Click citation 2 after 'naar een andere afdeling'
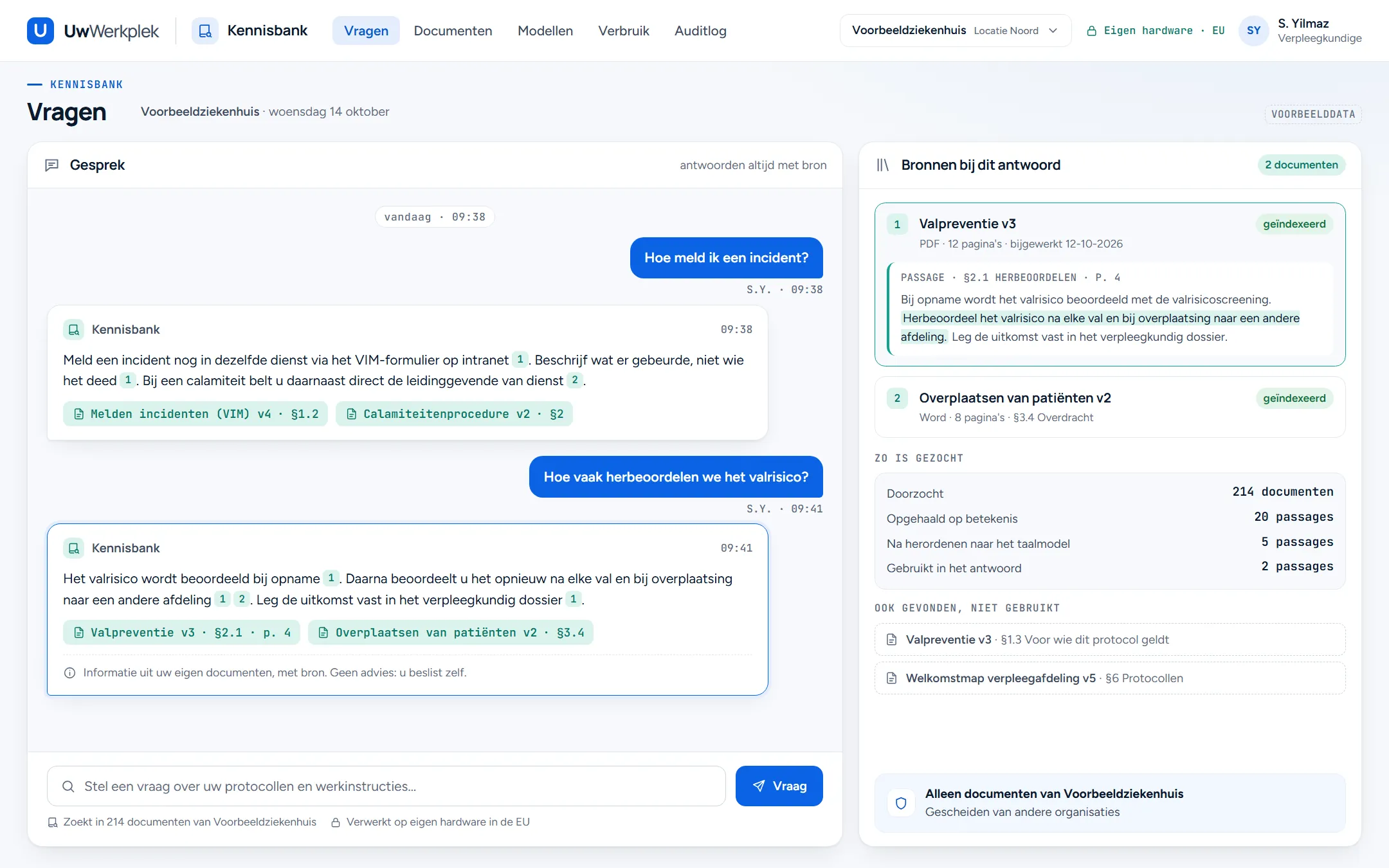This screenshot has width=1389, height=868. point(242,599)
